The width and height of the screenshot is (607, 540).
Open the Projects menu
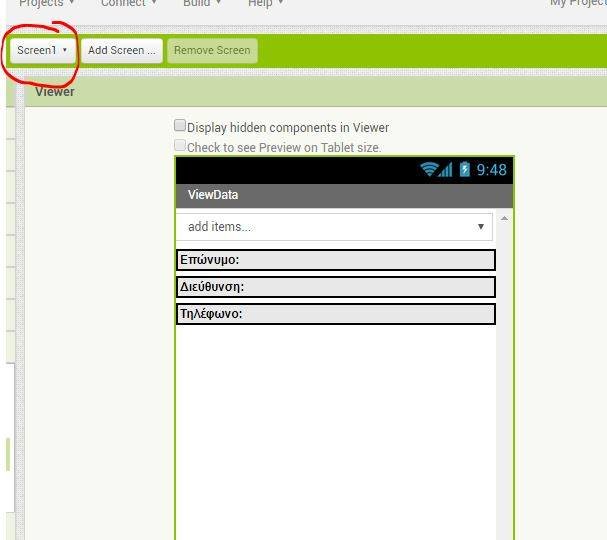click(46, 3)
